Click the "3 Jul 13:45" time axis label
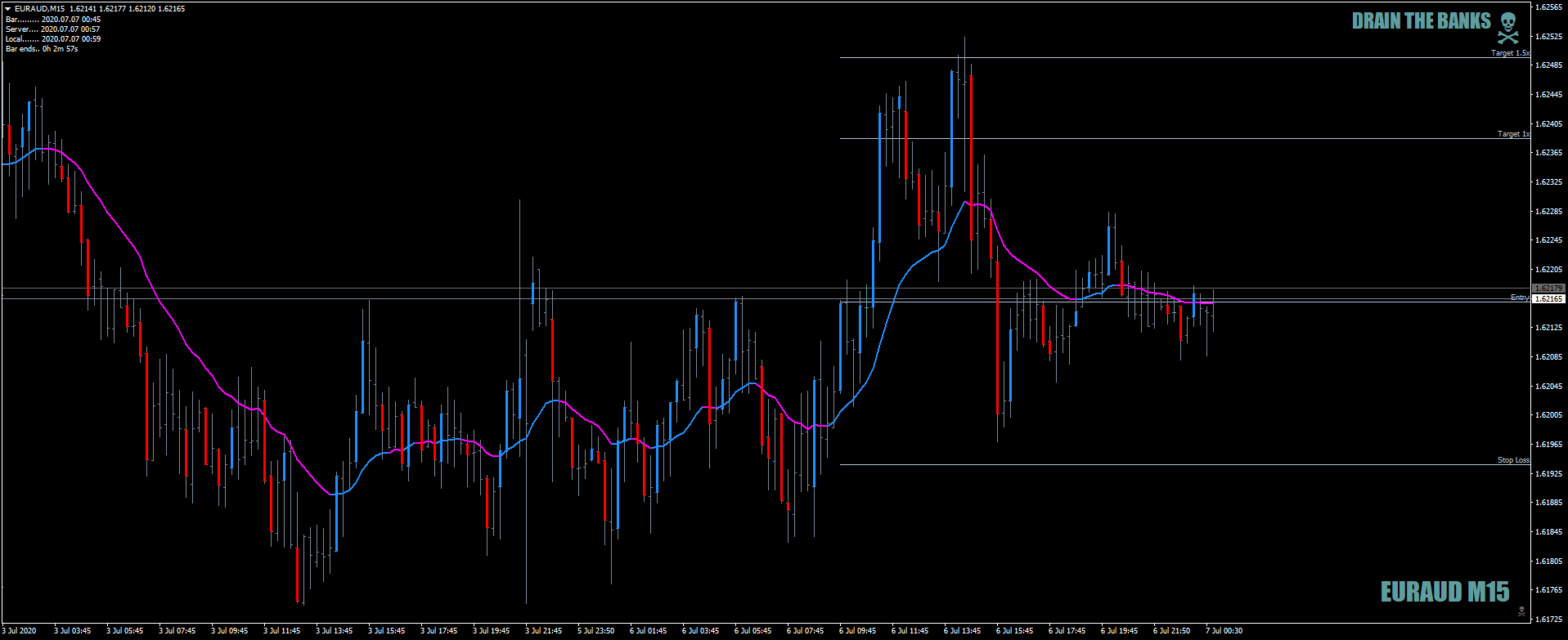Screen dimensions: 1568x640 335,631
